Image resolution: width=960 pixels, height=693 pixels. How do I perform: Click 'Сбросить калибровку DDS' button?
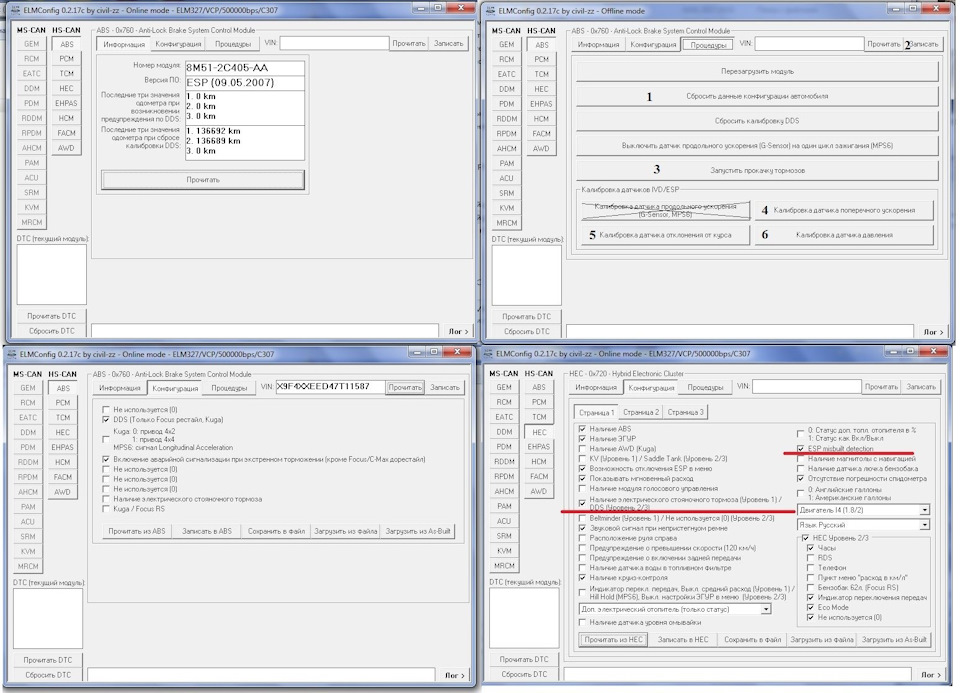[x=757, y=121]
